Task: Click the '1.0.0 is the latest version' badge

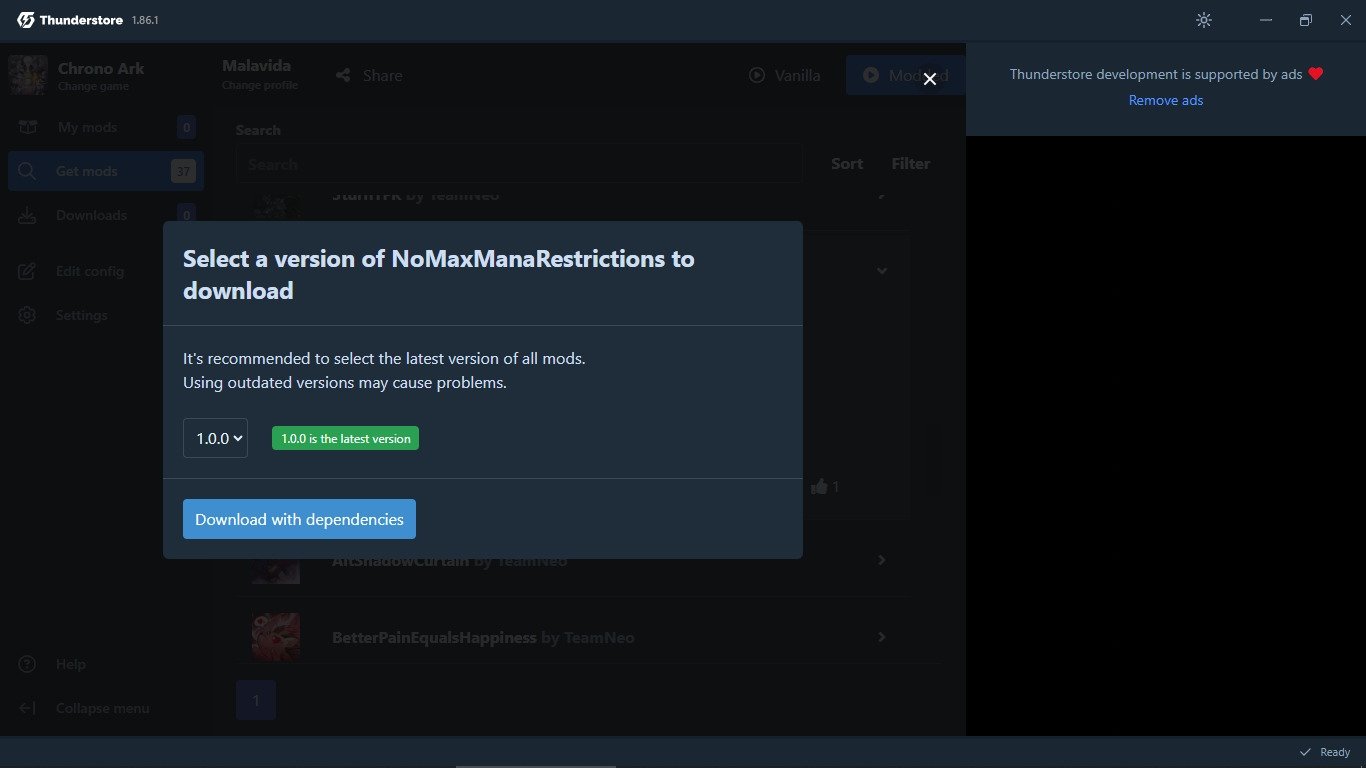Action: click(x=345, y=438)
